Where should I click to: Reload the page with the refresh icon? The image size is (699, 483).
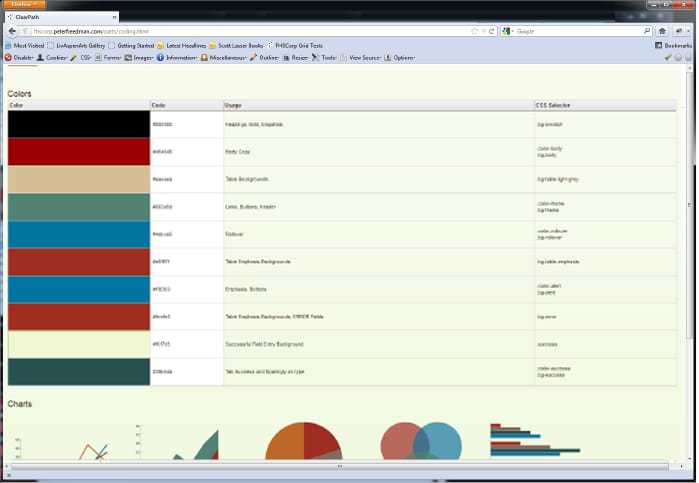(x=491, y=31)
